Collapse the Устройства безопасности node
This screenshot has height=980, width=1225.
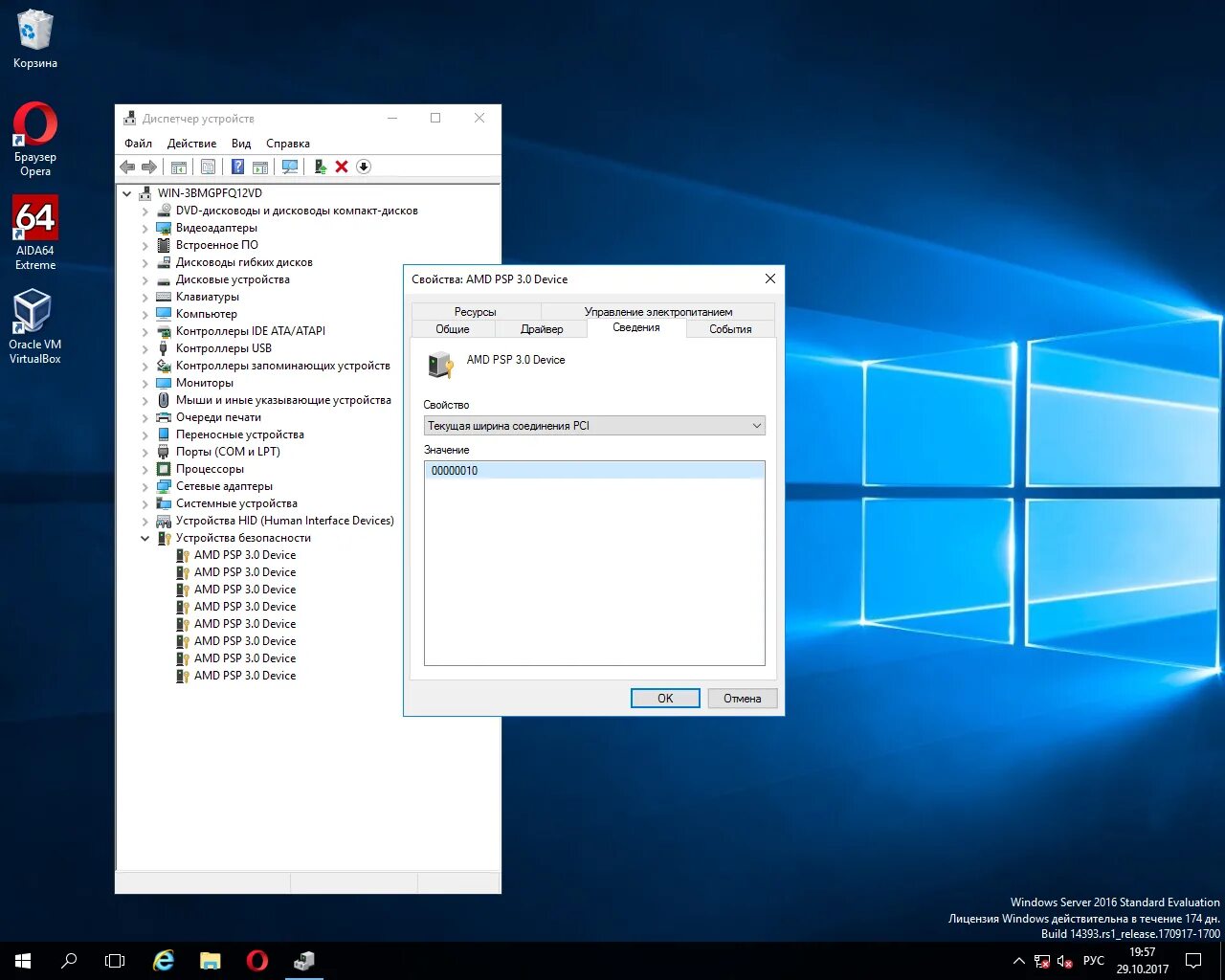pos(145,538)
